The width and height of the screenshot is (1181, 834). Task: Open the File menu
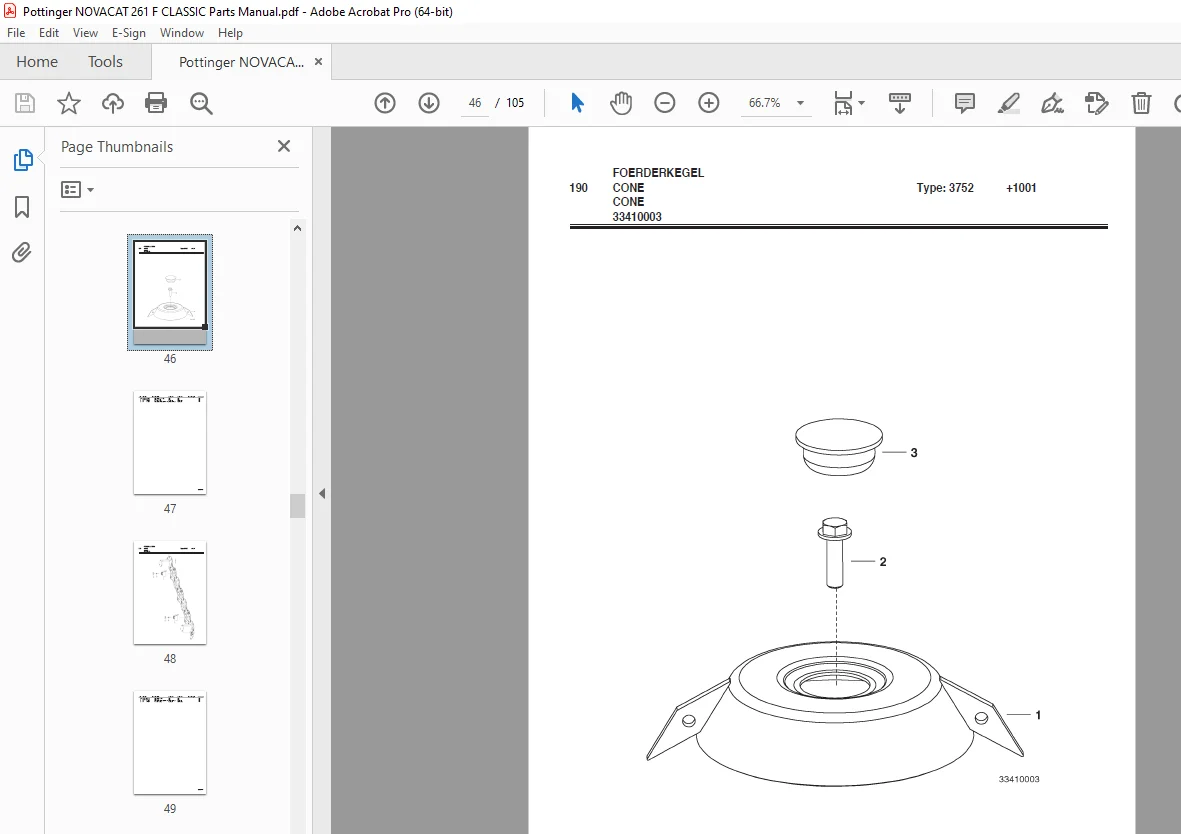(16, 32)
